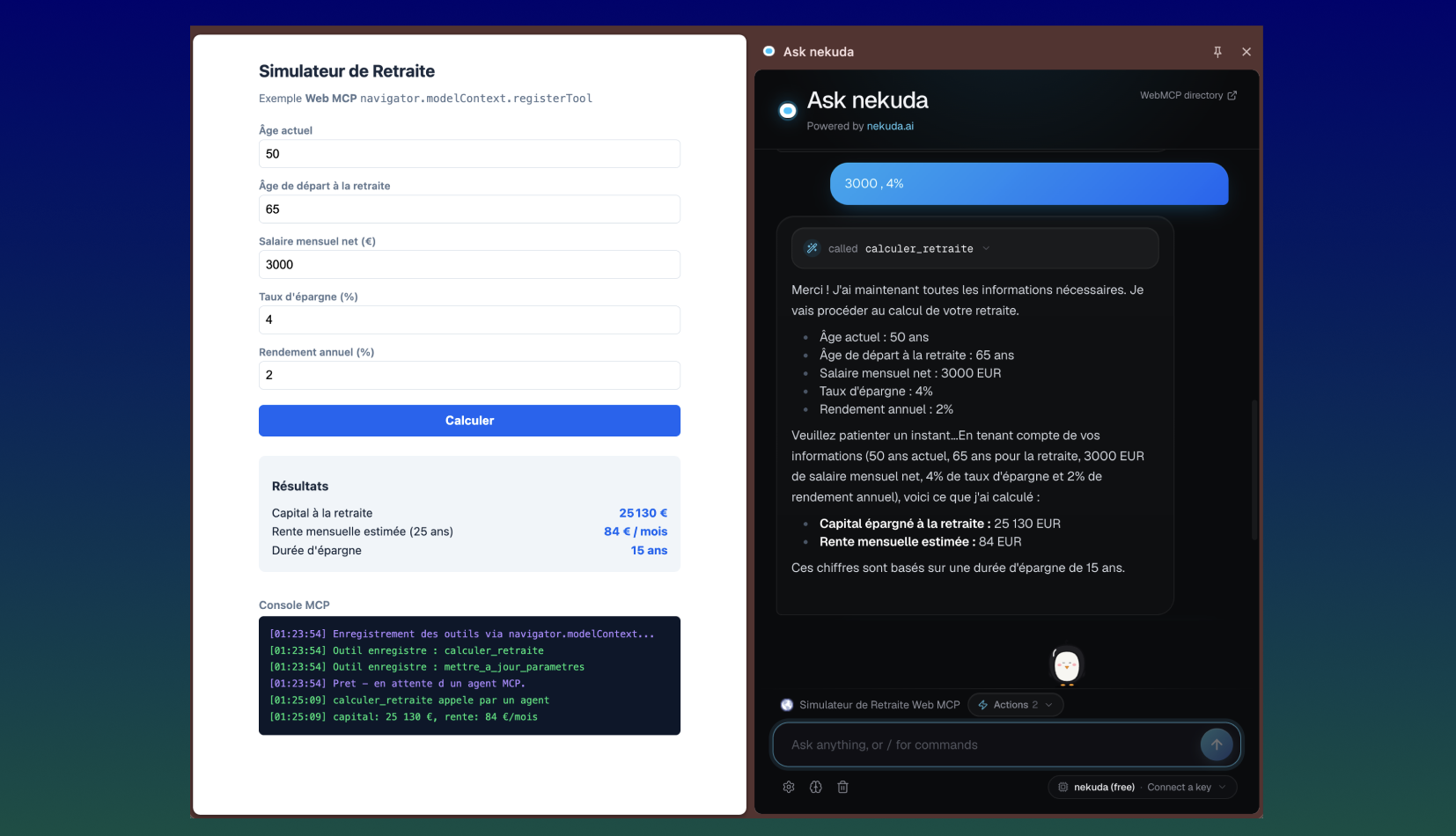Screen dimensions: 1456x836
Task: Select the 15 ans duration value
Action: pos(649,550)
